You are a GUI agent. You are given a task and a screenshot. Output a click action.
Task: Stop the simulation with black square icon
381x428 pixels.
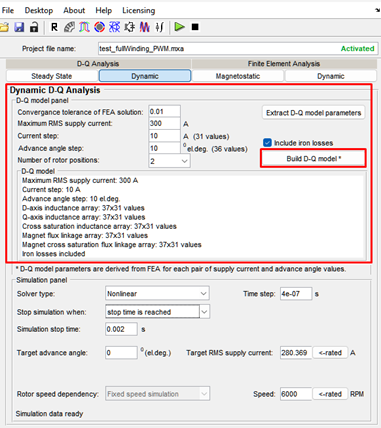195,27
